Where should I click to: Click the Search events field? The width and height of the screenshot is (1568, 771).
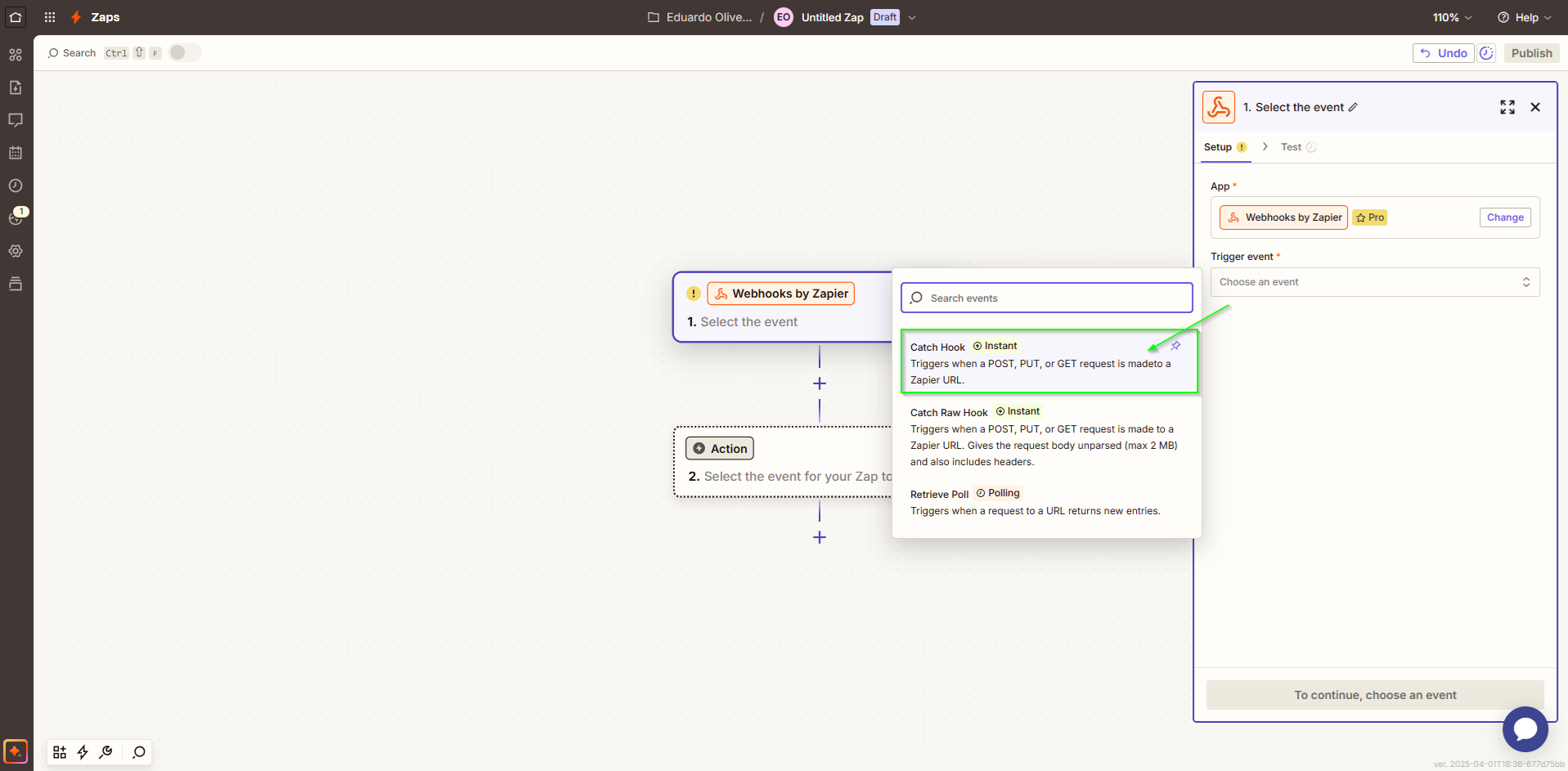tap(1047, 298)
